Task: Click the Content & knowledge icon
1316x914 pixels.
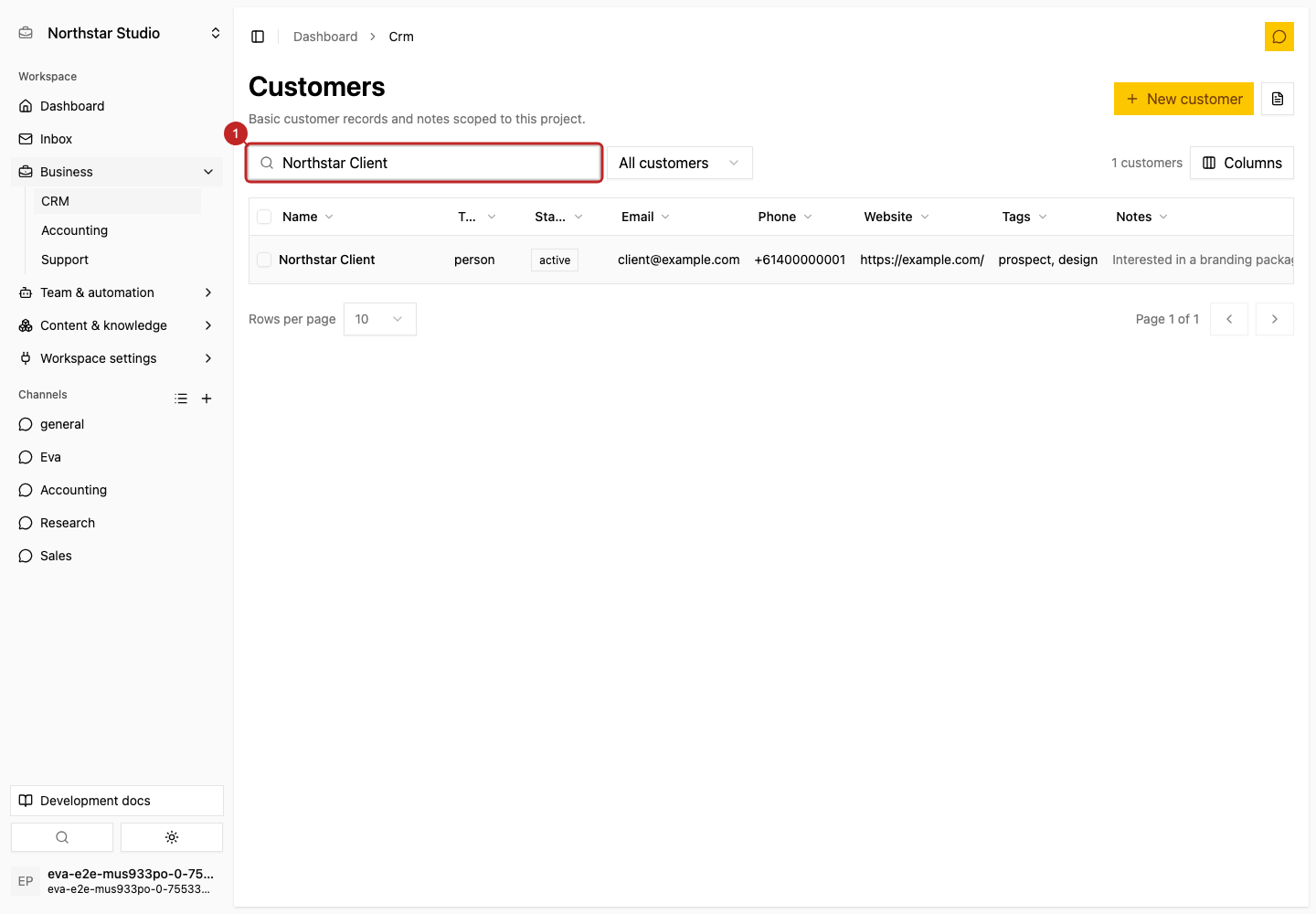Action: coord(26,325)
